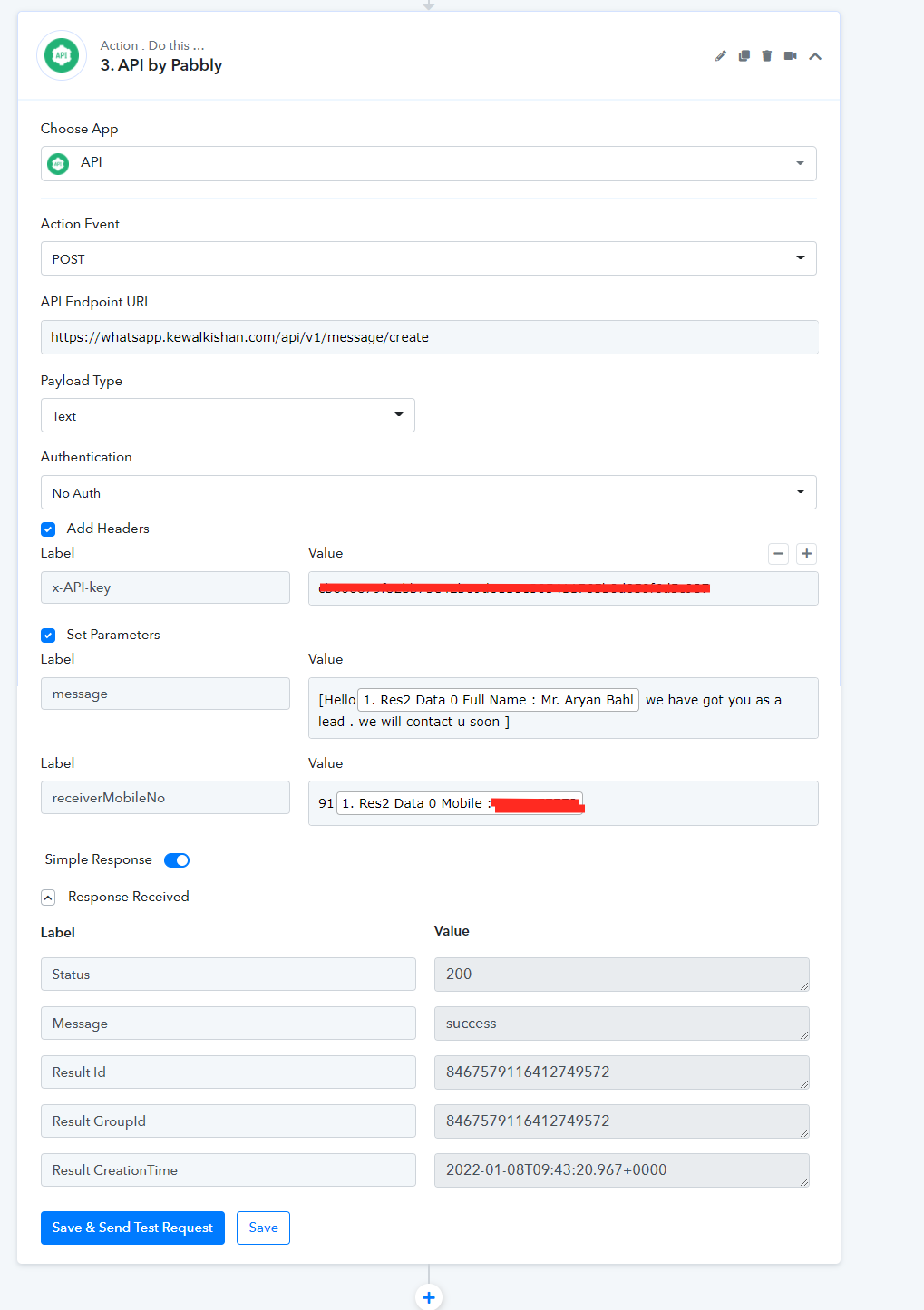924x1310 pixels.
Task: Collapse the API by Pabbly step chevron
Action: click(x=815, y=56)
